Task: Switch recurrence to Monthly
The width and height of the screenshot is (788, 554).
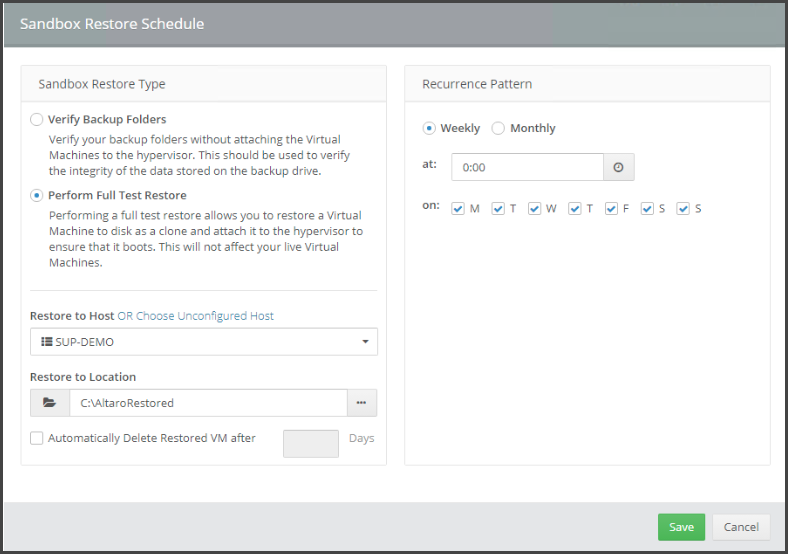Action: click(498, 128)
